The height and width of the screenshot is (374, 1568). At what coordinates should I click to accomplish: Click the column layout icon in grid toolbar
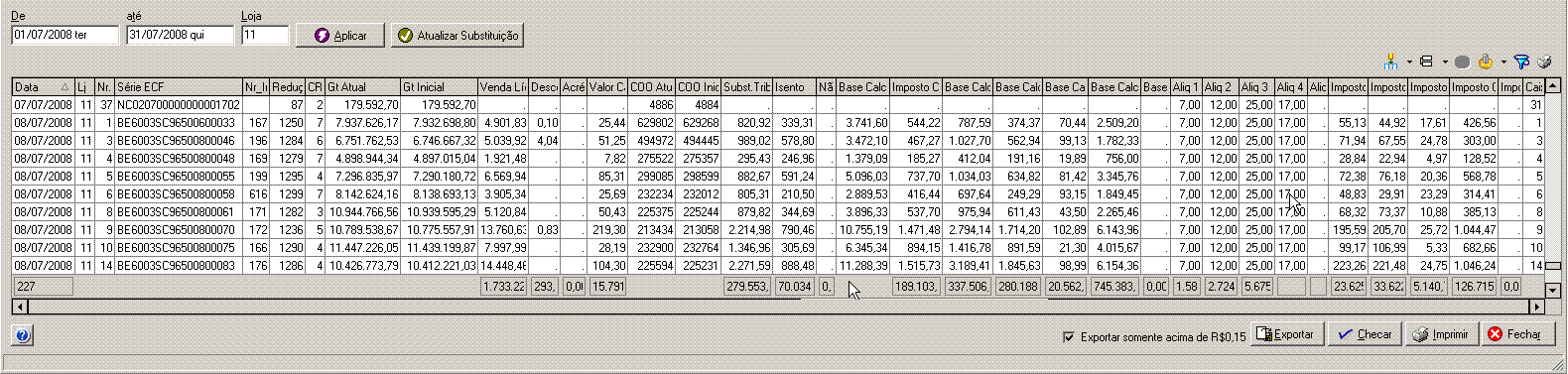[x=1426, y=62]
